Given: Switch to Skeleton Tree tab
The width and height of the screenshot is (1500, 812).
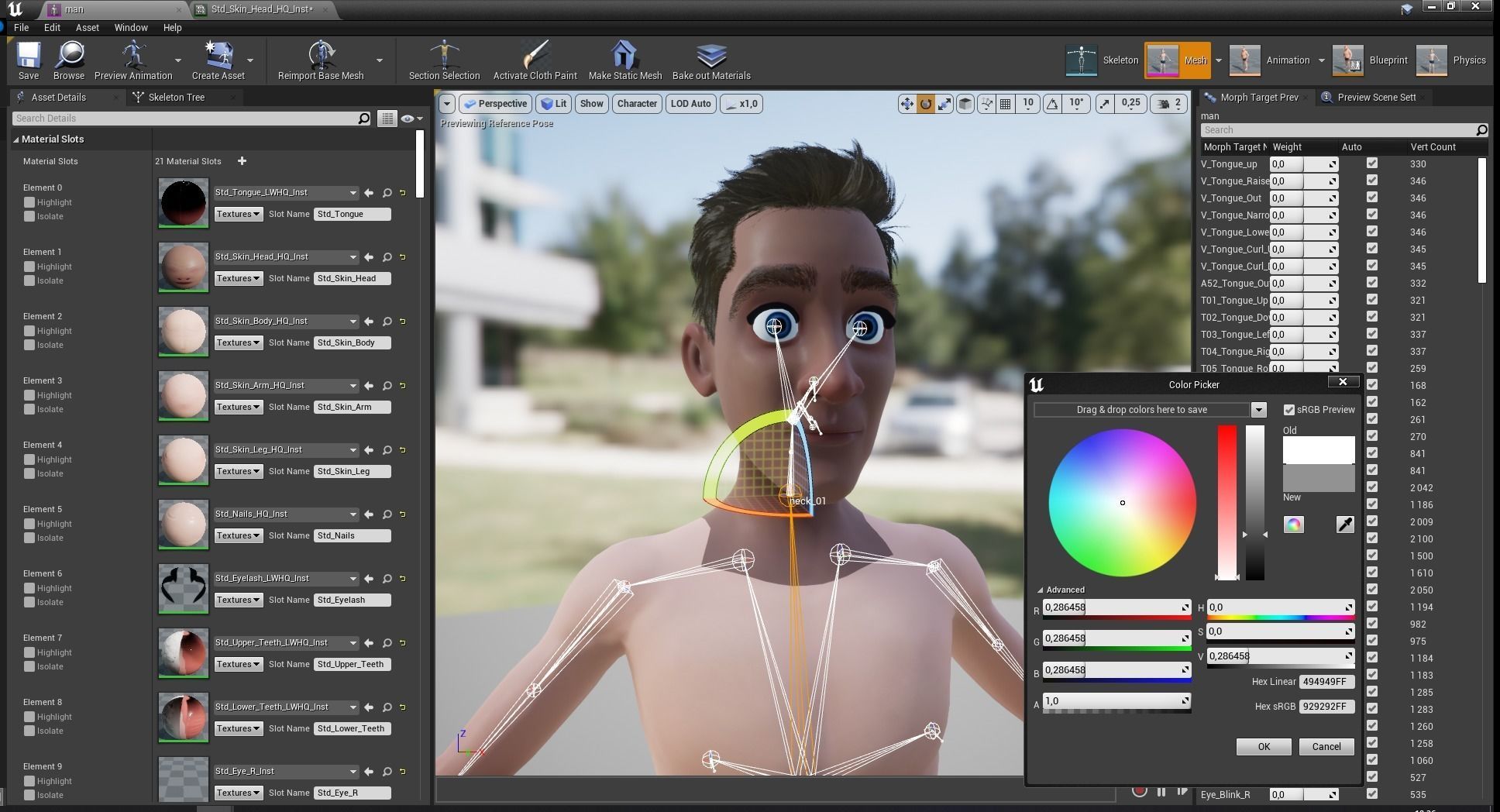Looking at the screenshot, I should pyautogui.click(x=177, y=98).
